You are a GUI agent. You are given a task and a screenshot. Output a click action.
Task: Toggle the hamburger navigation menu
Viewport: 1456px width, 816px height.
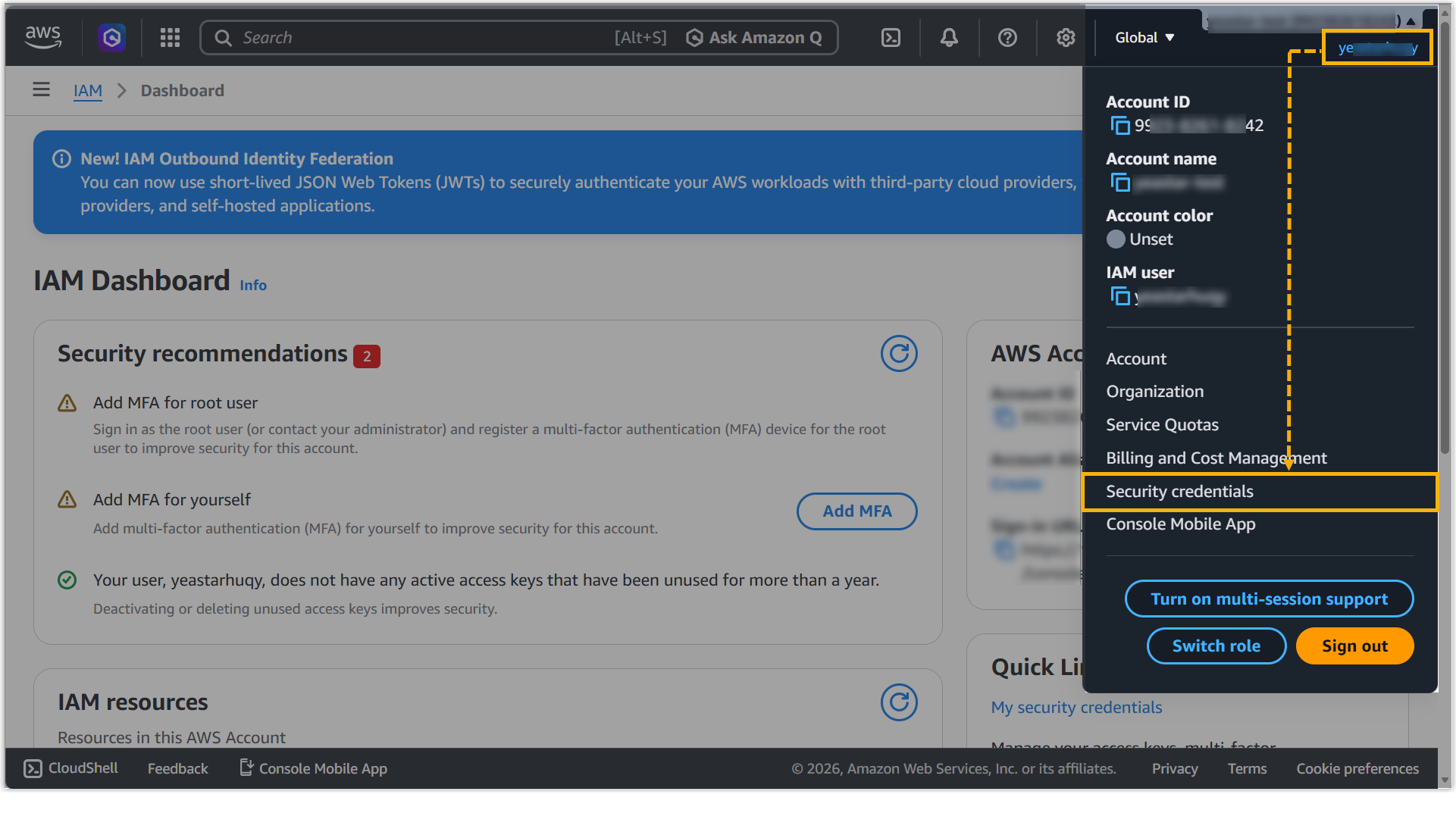pyautogui.click(x=41, y=90)
